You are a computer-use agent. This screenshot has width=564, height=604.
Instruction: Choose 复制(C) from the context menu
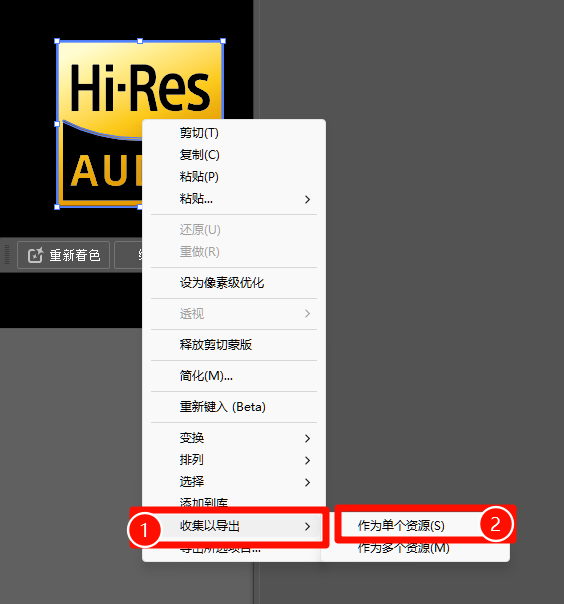(x=234, y=155)
